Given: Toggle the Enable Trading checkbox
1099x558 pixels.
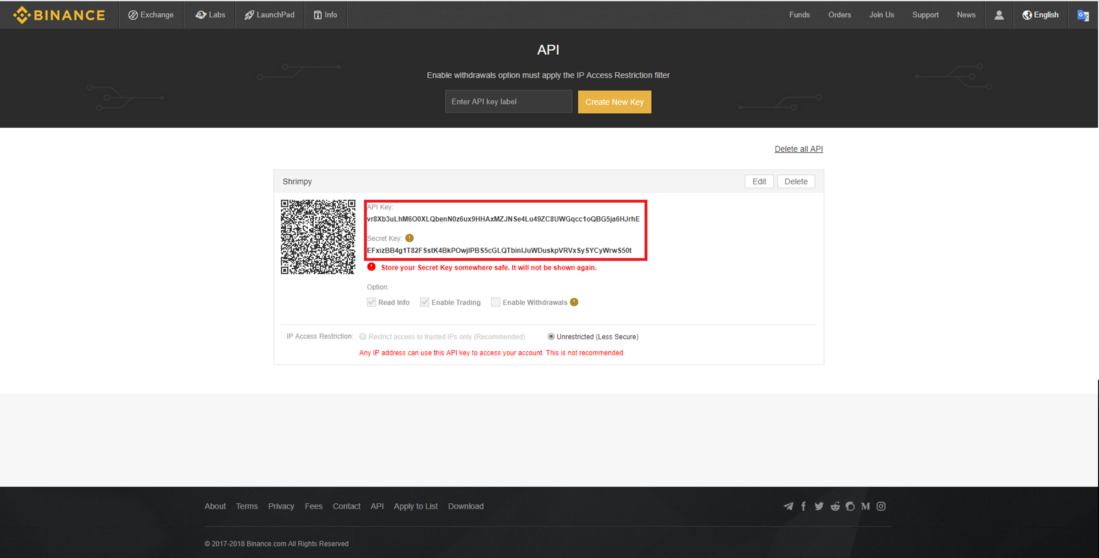Looking at the screenshot, I should click(x=425, y=302).
